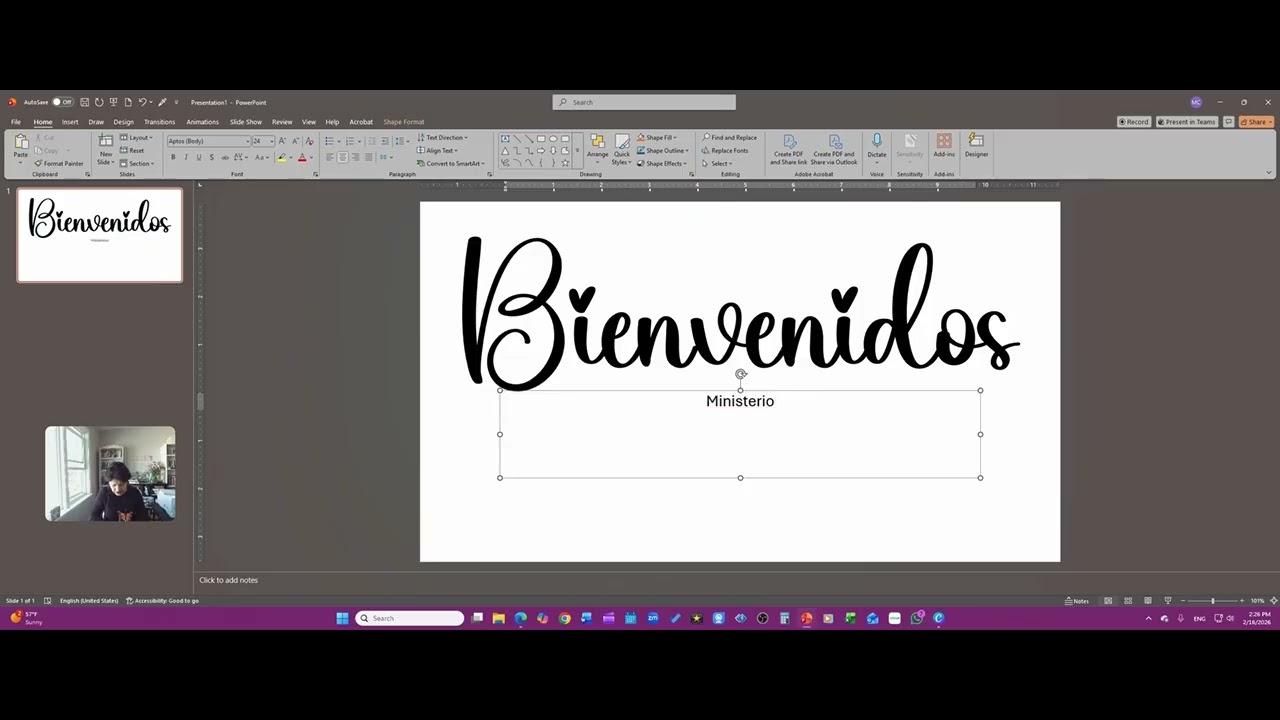Click the Arrange button
The image size is (1280, 720).
pos(598,146)
